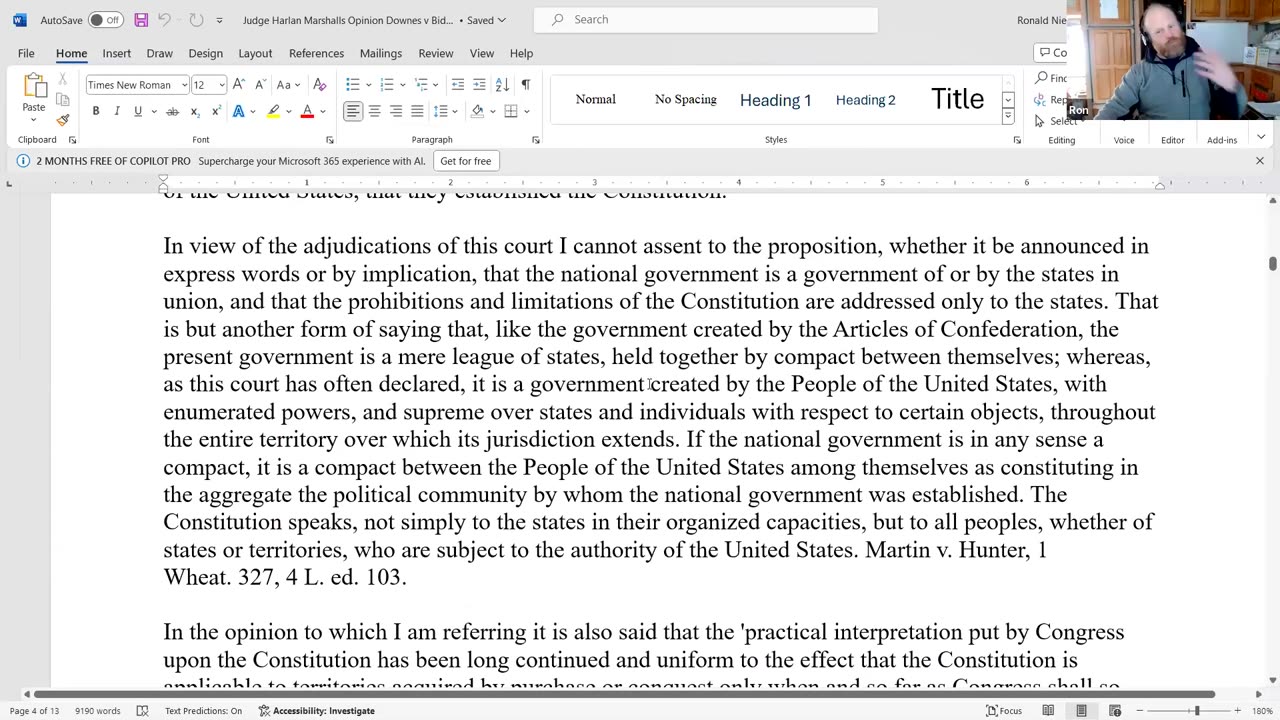This screenshot has height=720, width=1280.
Task: Click the Save icon in title bar
Action: 141,20
